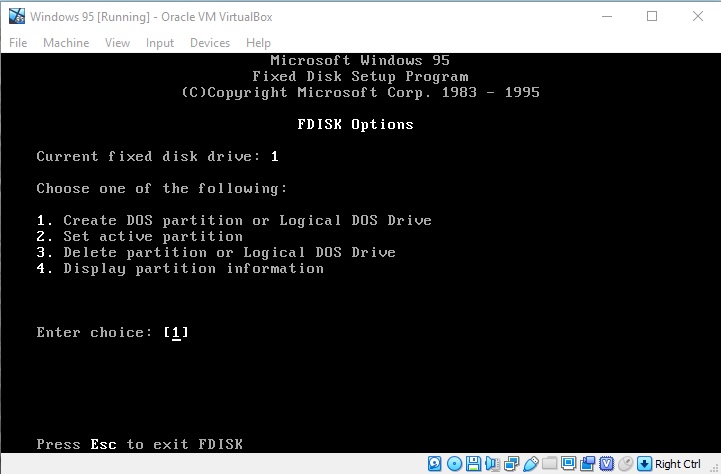Click the 'FDISK Options' heading
The height and width of the screenshot is (474, 721).
click(x=355, y=125)
